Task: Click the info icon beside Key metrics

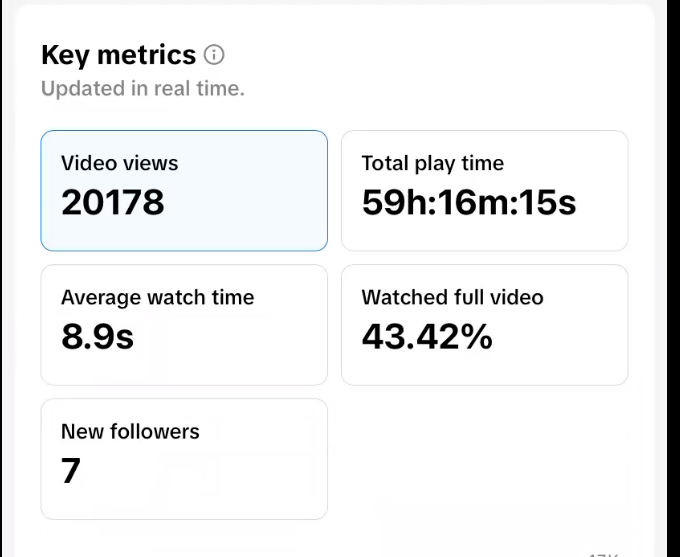Action: coord(214,54)
